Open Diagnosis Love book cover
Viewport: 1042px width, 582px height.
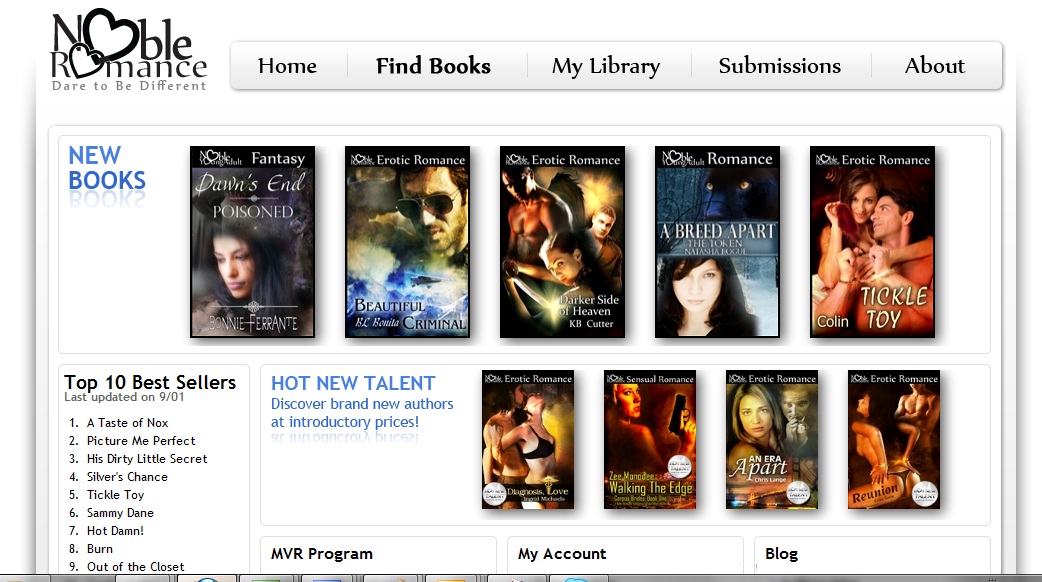pyautogui.click(x=528, y=439)
